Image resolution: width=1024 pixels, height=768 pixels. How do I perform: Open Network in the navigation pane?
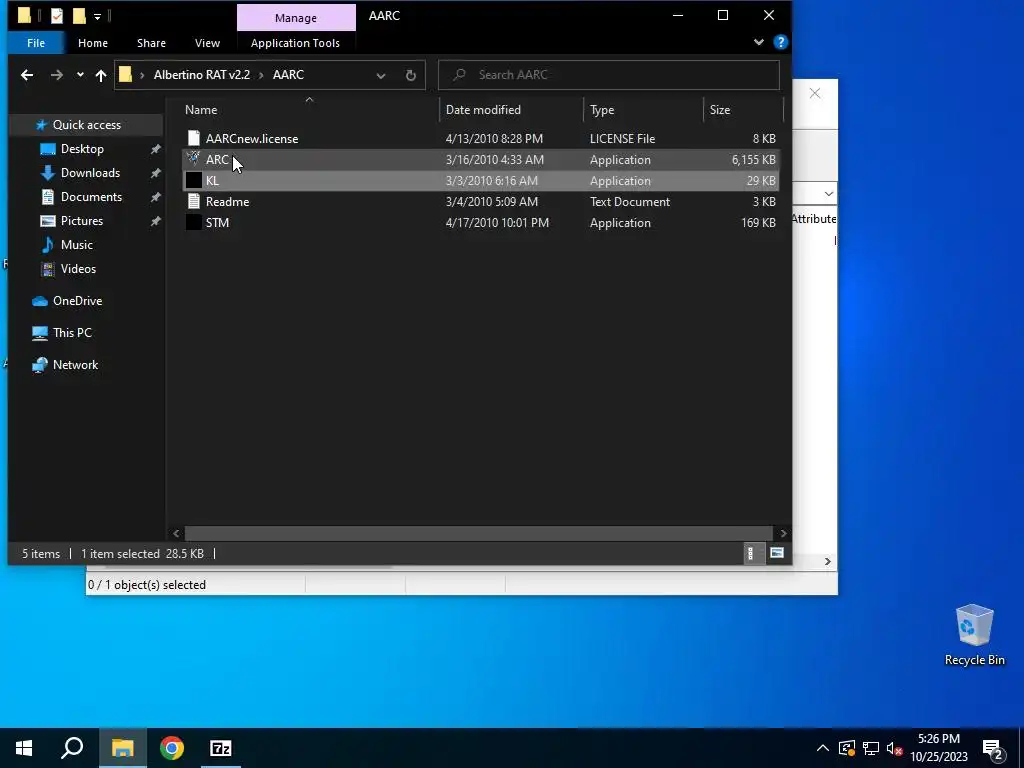click(x=75, y=365)
